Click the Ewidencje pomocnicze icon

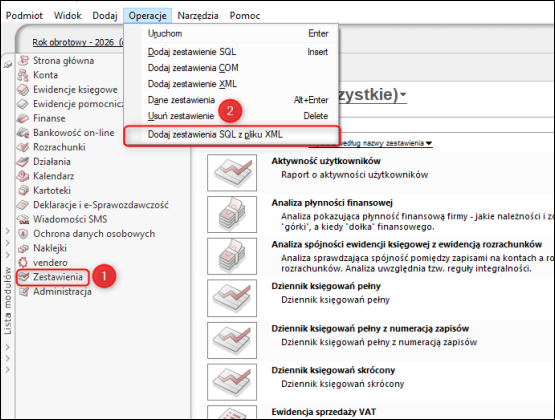click(23, 104)
